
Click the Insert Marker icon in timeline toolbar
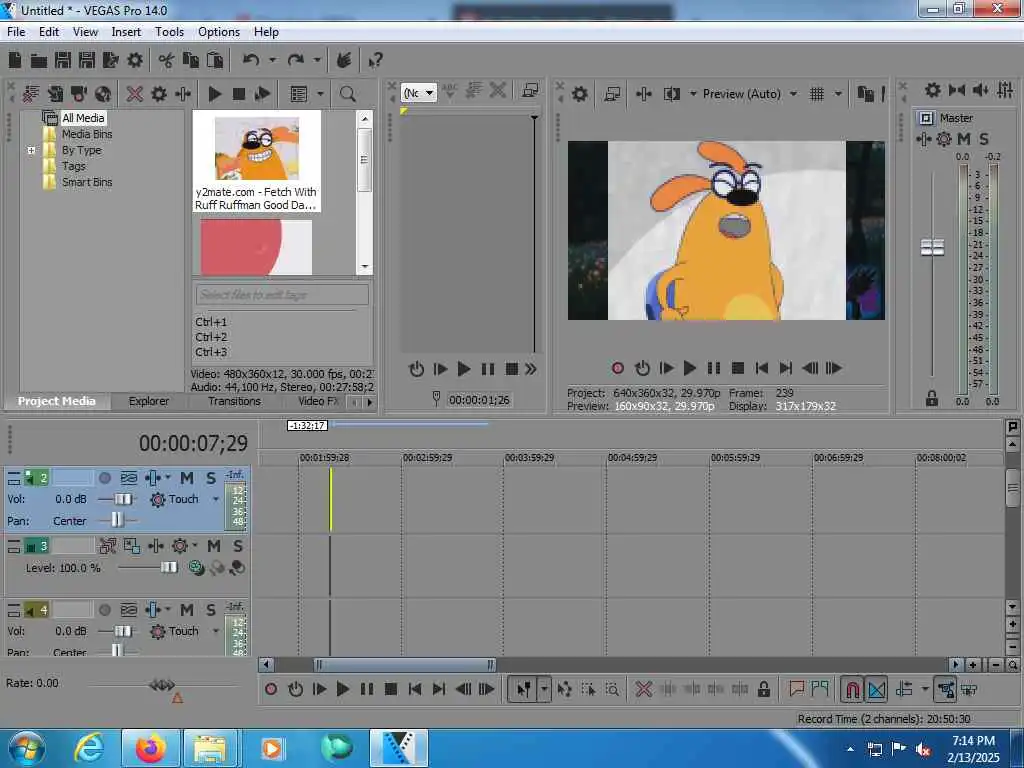[x=796, y=688]
